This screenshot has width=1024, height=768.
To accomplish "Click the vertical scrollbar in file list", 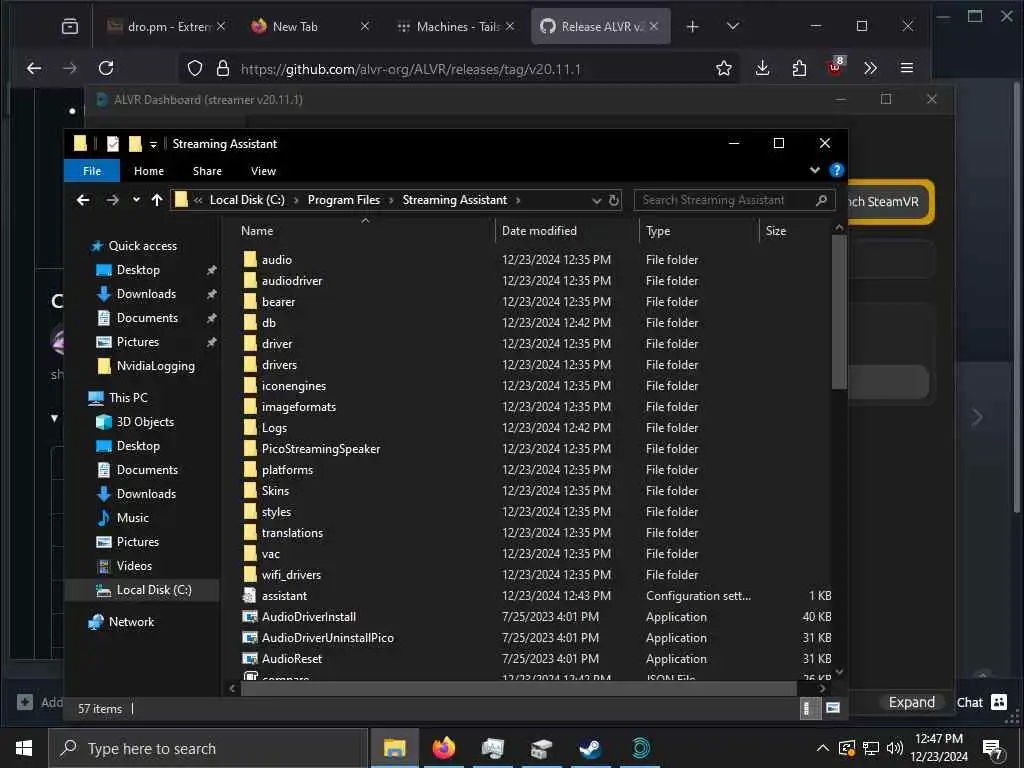I will click(x=839, y=312).
